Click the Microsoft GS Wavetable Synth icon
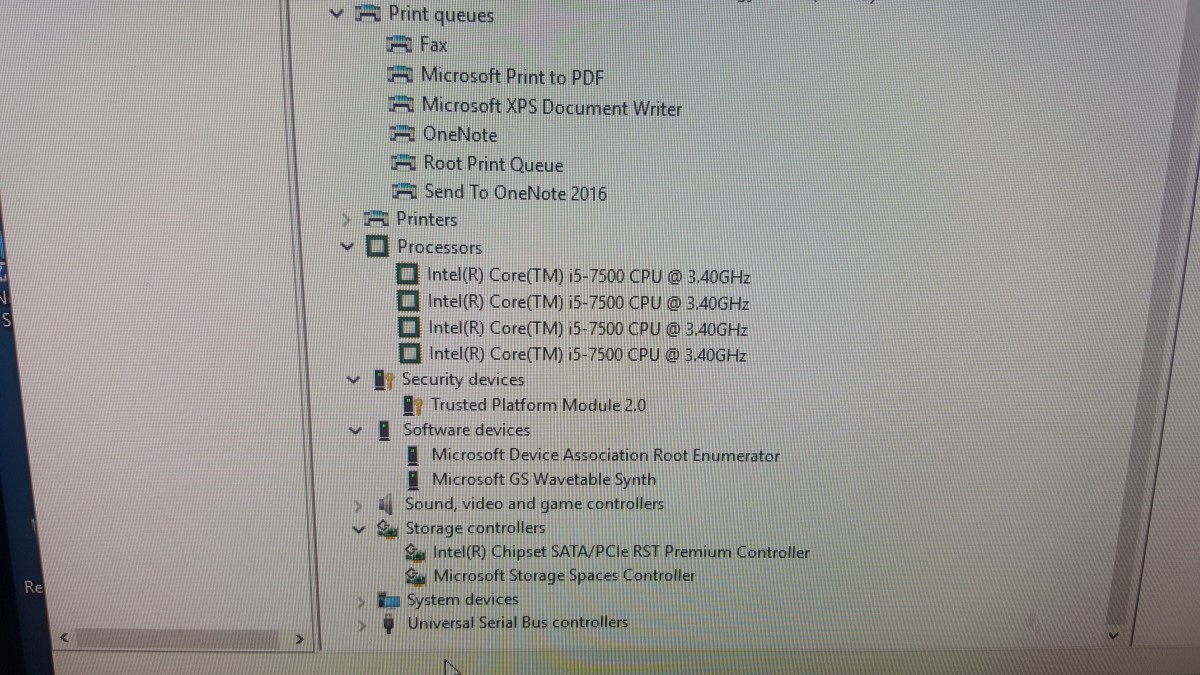The image size is (1200, 675). [414, 480]
